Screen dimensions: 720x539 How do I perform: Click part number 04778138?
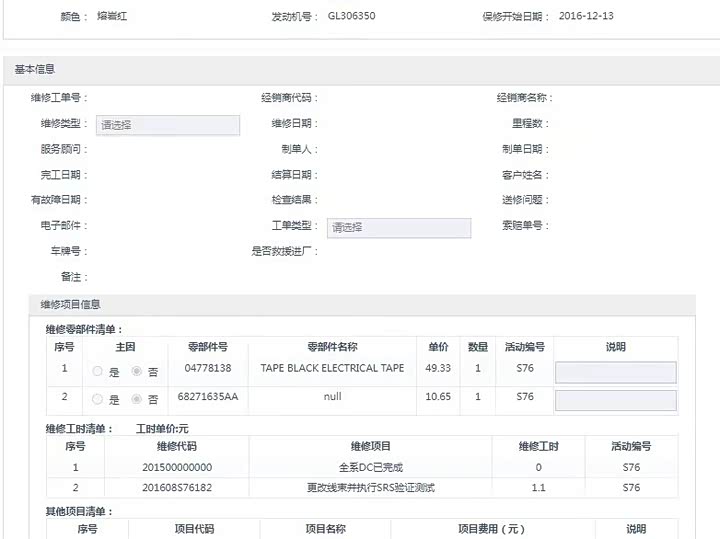208,368
